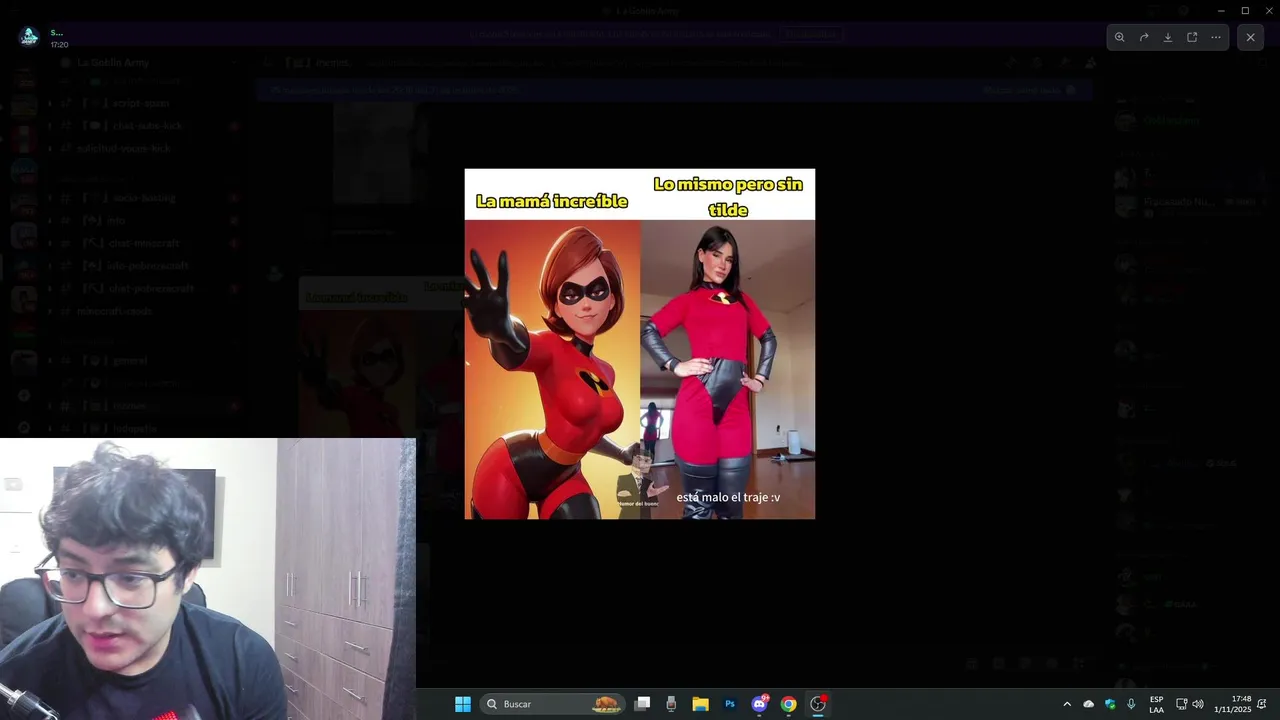The image size is (1280, 720).
Task: Open Google Chrome from the taskbar
Action: pos(789,704)
